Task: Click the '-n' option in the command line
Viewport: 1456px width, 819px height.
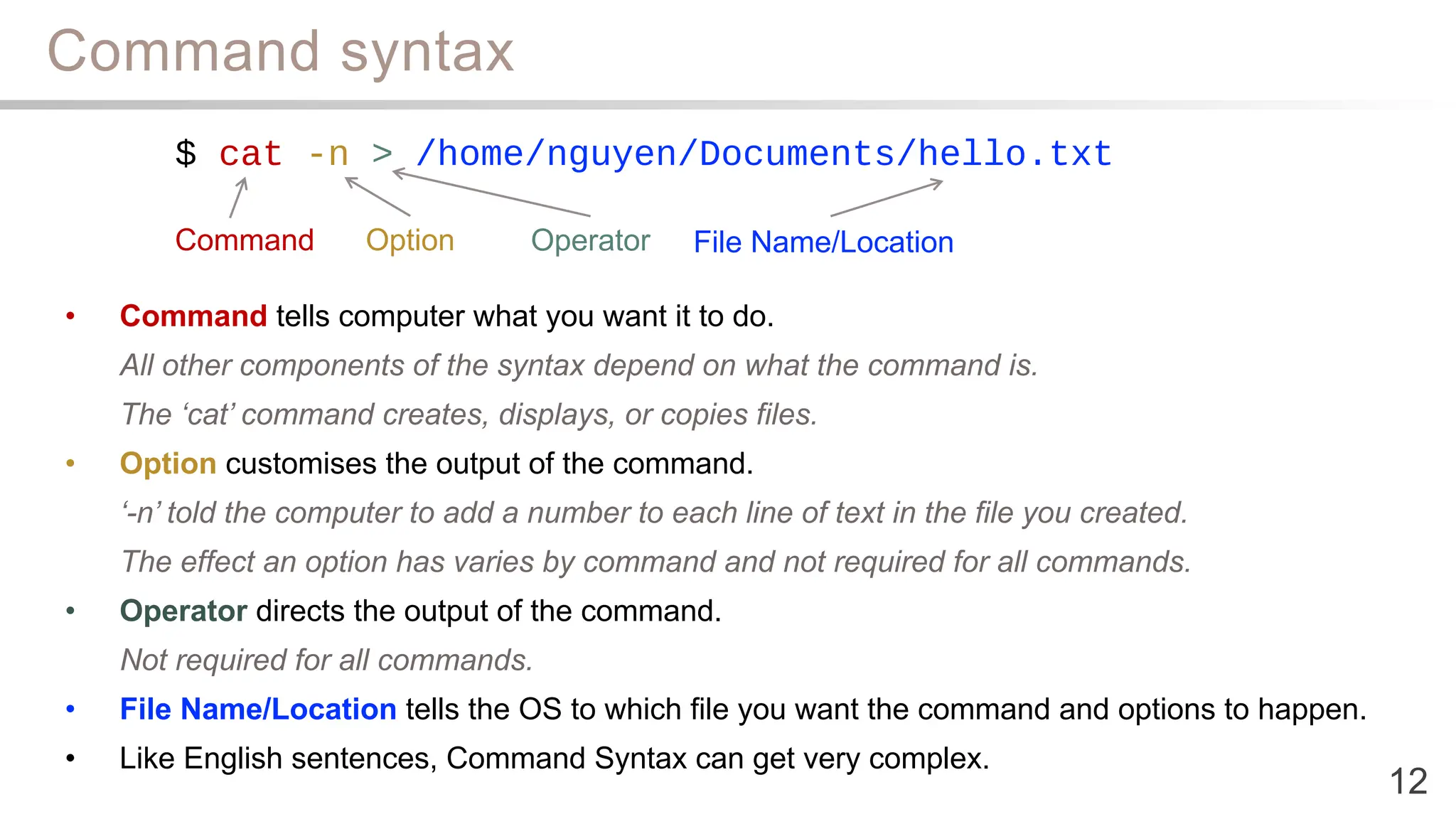Action: click(x=328, y=154)
